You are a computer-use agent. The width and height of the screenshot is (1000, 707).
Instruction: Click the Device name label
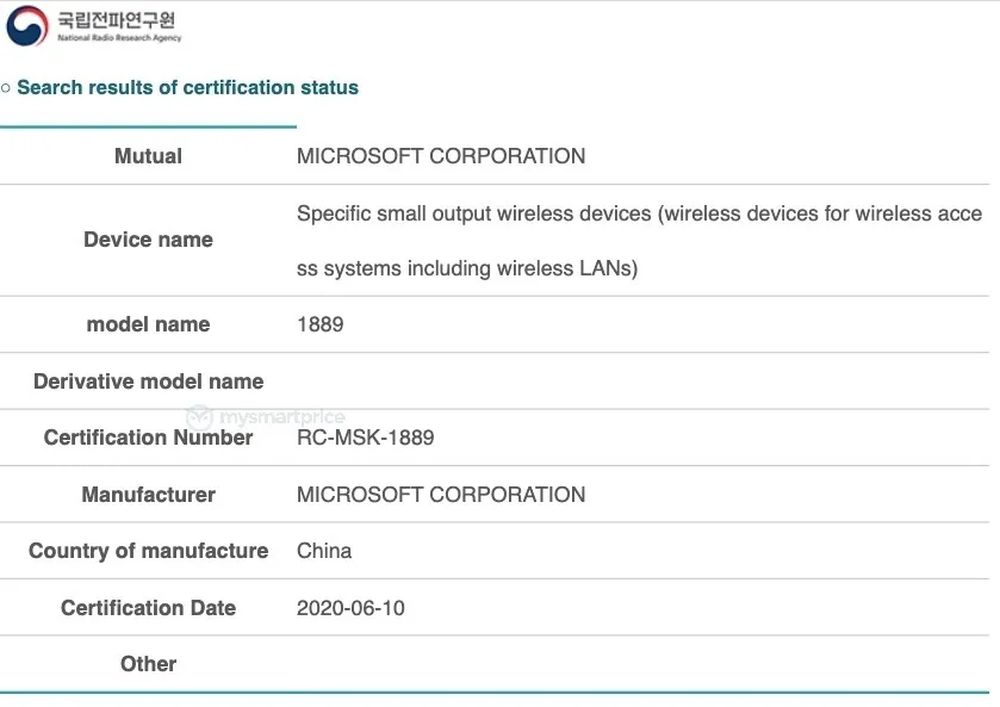(148, 240)
